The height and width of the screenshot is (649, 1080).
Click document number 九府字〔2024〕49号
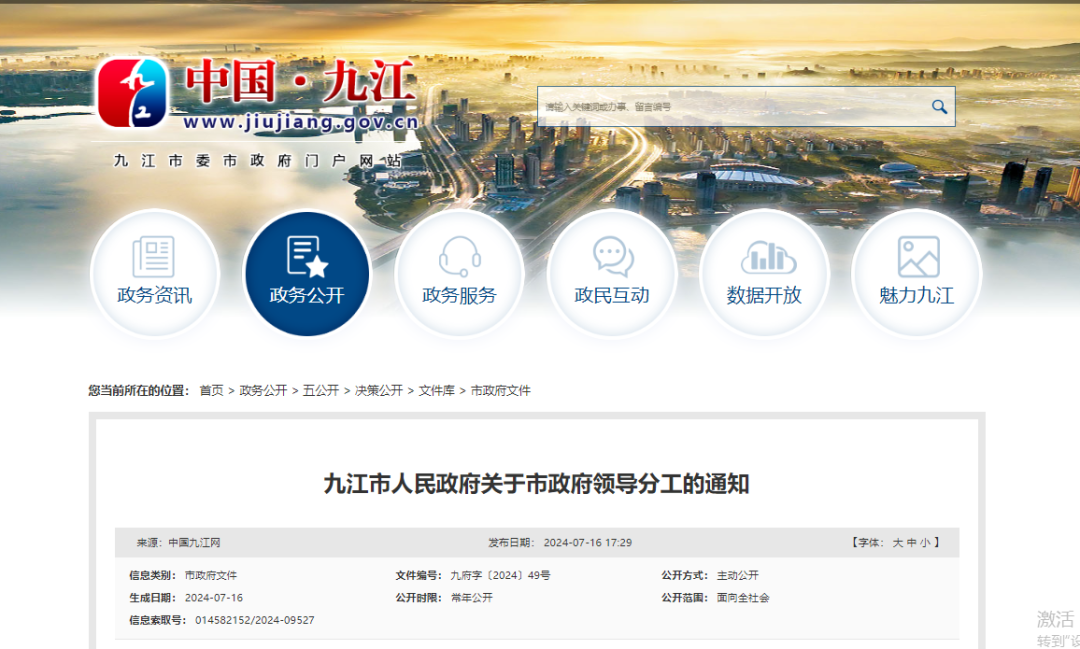coord(500,575)
